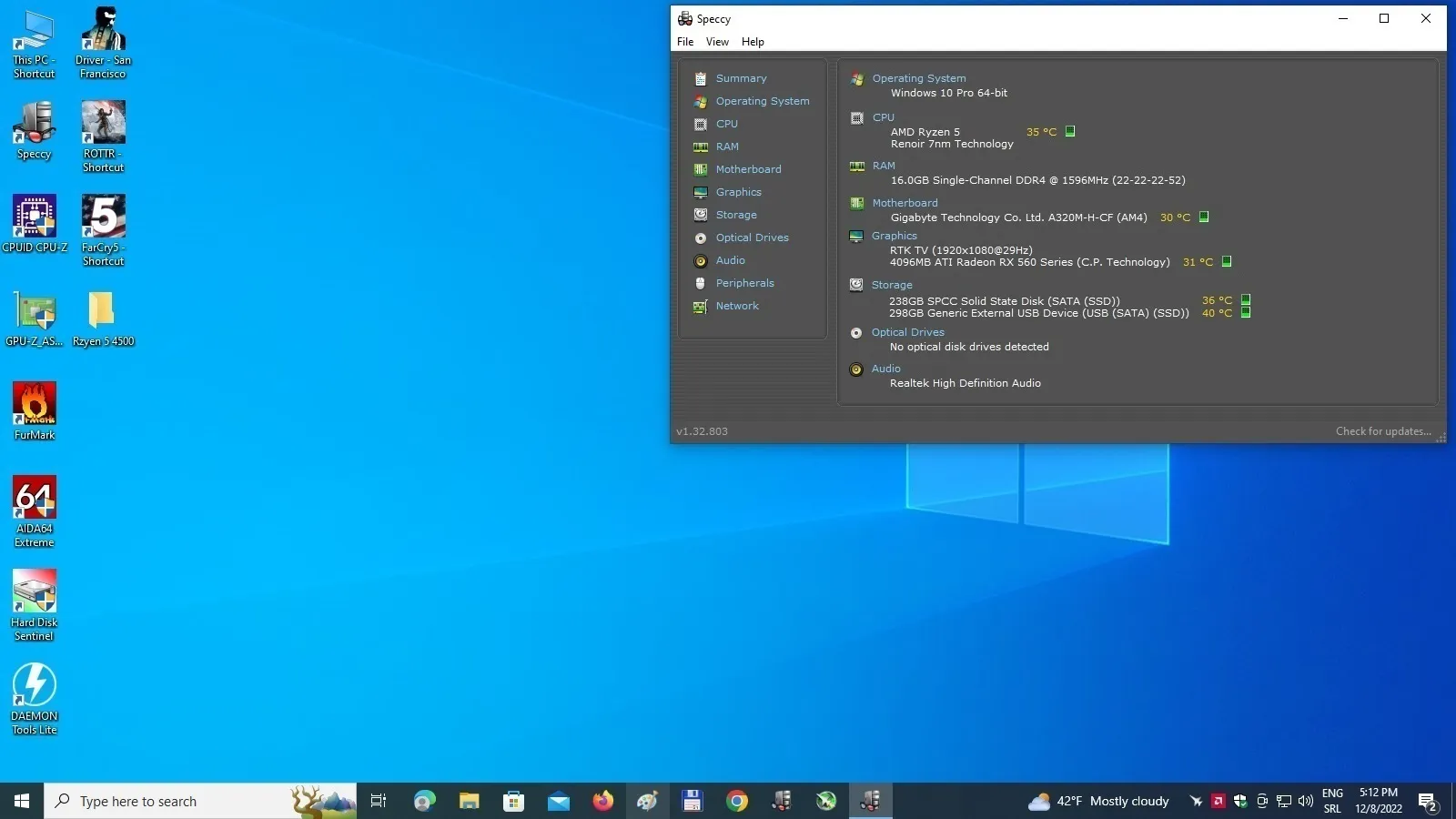Open Audio section in Speccy sidebar
Image resolution: width=1456 pixels, height=819 pixels.
[730, 260]
